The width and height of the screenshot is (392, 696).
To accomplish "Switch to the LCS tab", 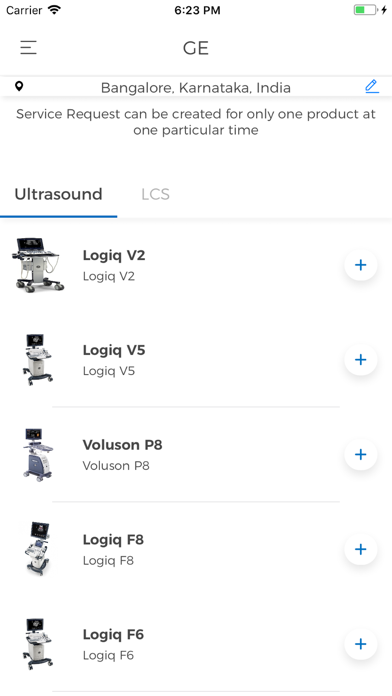I will [x=155, y=194].
